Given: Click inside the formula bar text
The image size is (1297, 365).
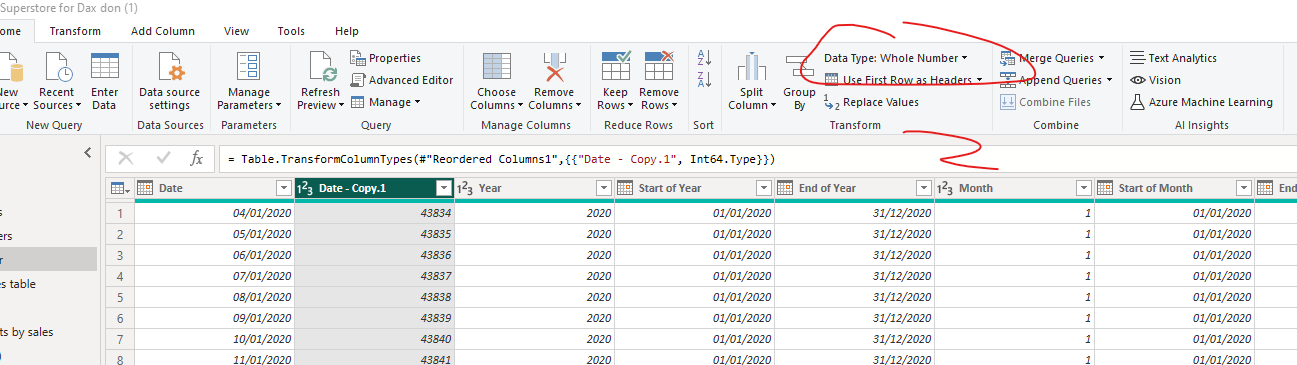Looking at the screenshot, I should tap(501, 159).
